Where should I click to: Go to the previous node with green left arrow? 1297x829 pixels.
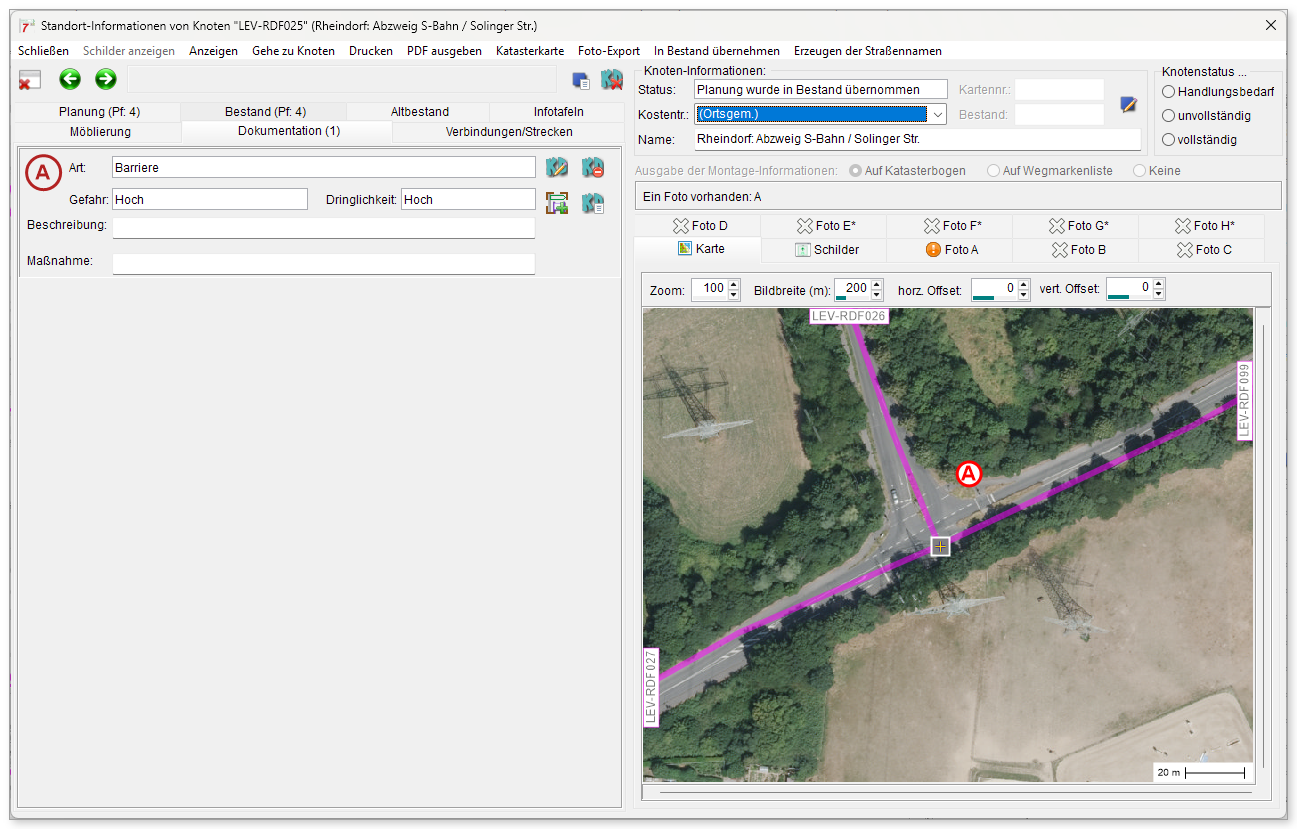(x=70, y=79)
